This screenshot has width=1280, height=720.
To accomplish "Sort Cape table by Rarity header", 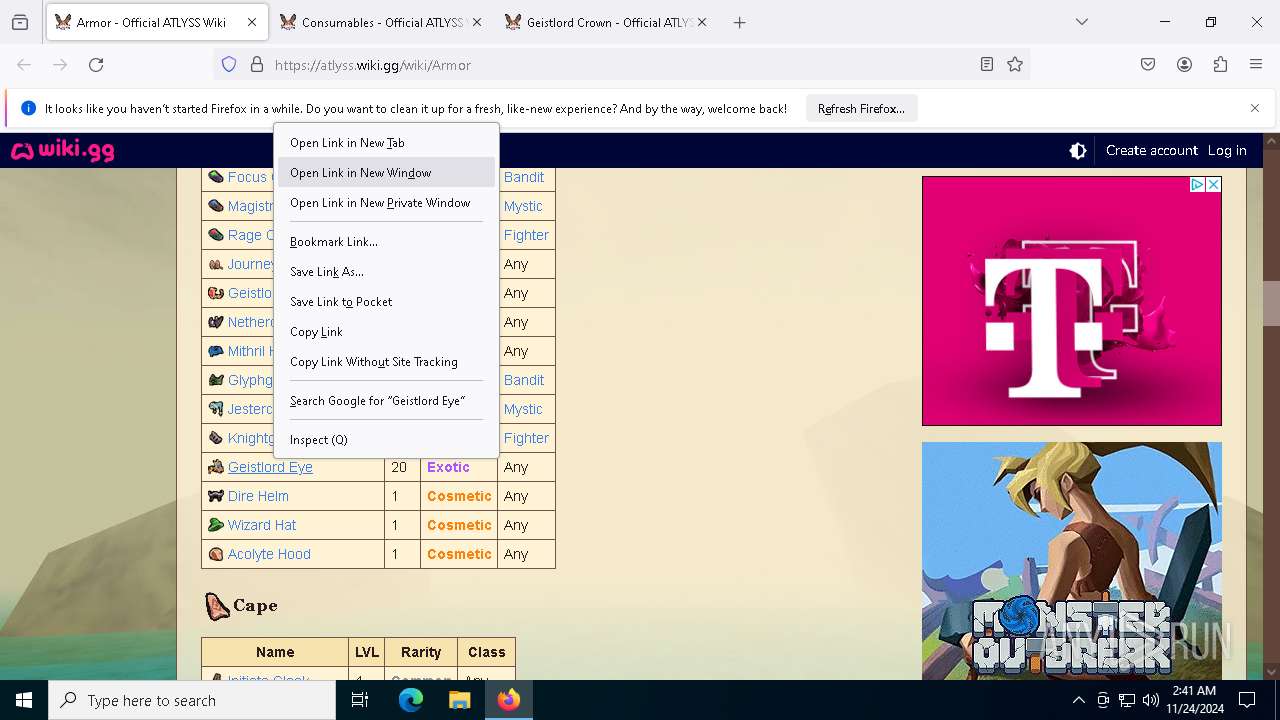I will [421, 652].
